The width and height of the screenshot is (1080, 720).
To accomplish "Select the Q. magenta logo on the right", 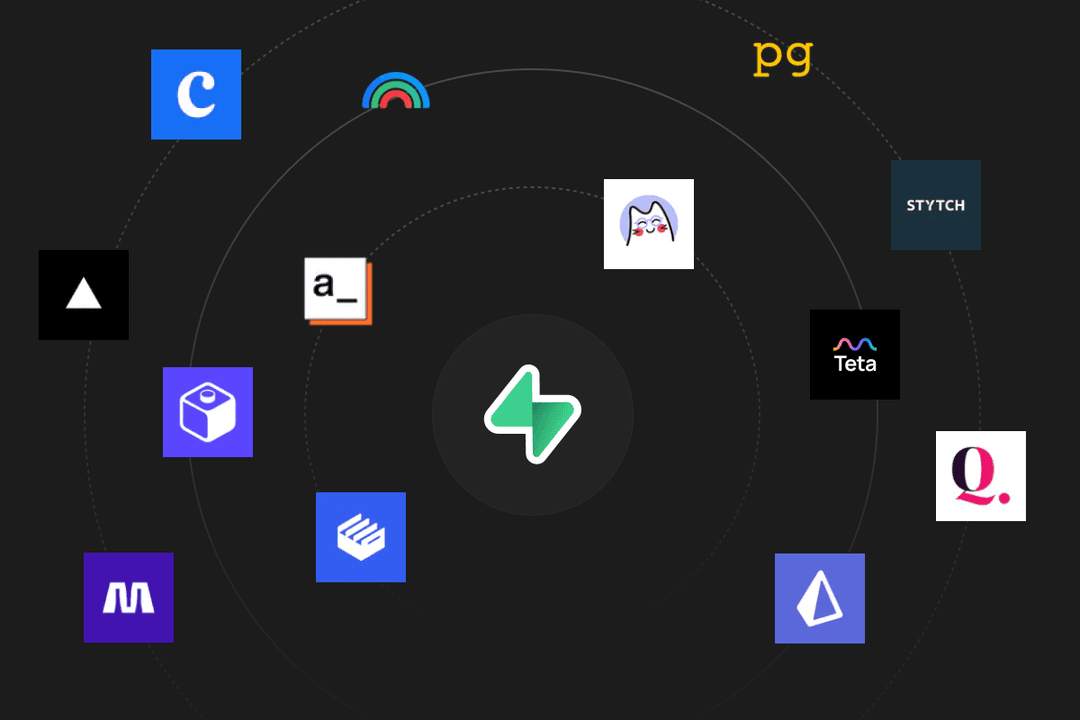I will [x=980, y=476].
